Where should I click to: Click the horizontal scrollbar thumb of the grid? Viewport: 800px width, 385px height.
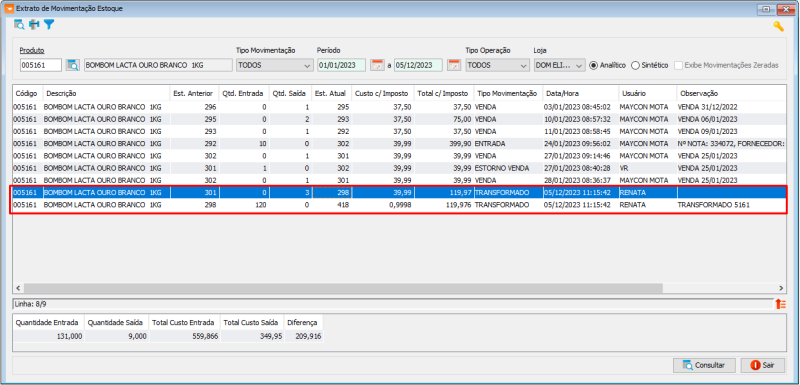pyautogui.click(x=343, y=288)
